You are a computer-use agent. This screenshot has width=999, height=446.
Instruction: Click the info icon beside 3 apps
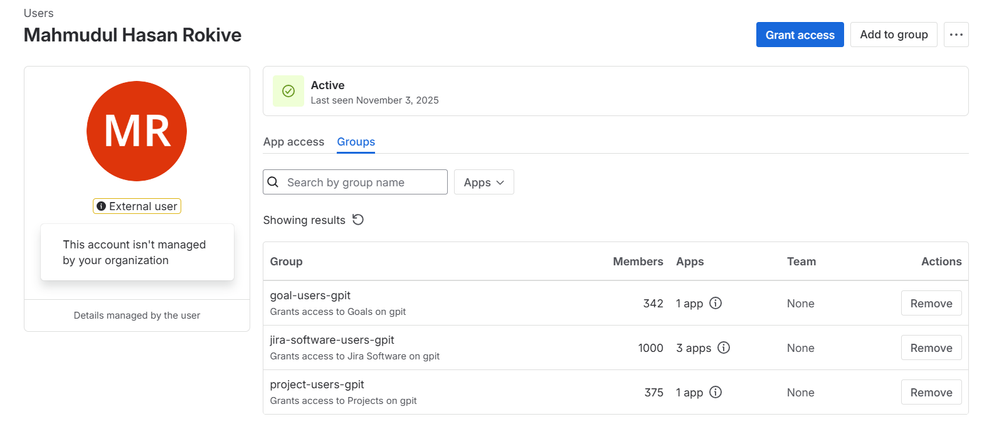[723, 348]
